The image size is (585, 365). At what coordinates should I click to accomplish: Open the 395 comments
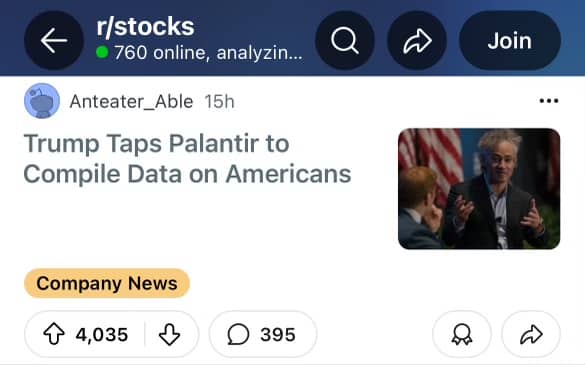point(263,334)
